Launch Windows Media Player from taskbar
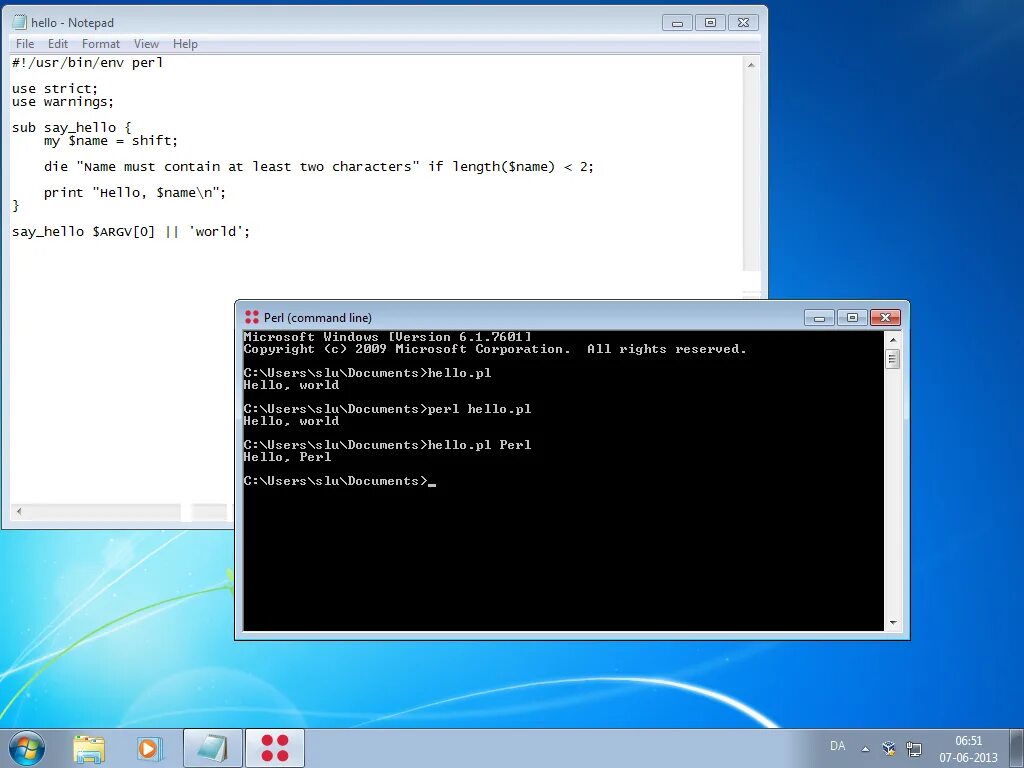The image size is (1024, 768). (150, 748)
